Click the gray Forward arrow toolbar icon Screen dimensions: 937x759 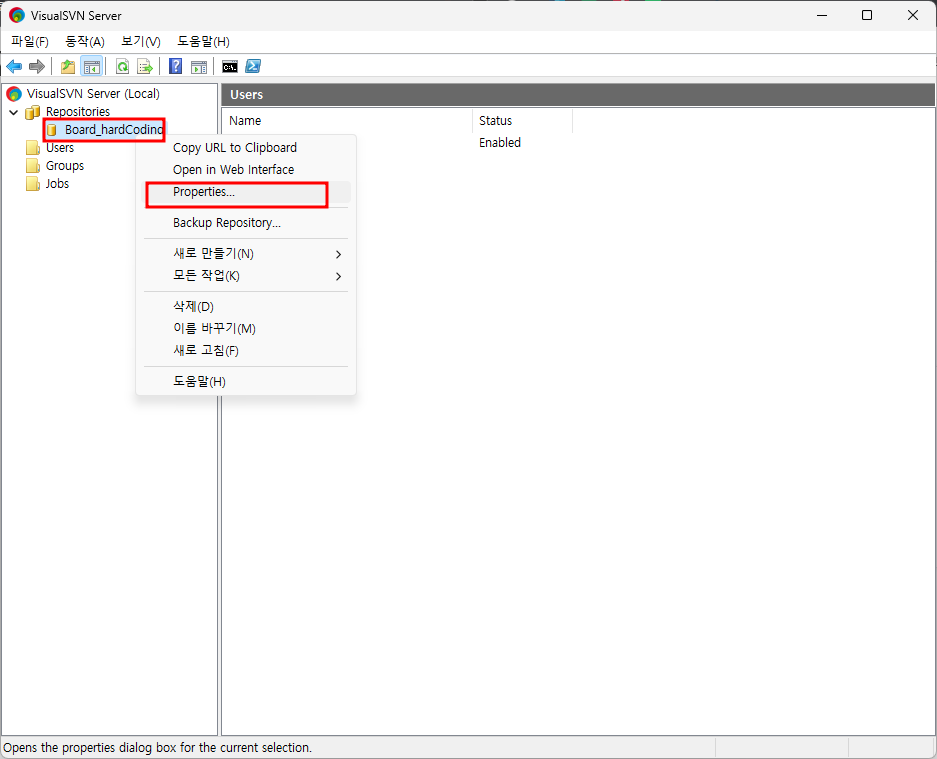coord(37,66)
